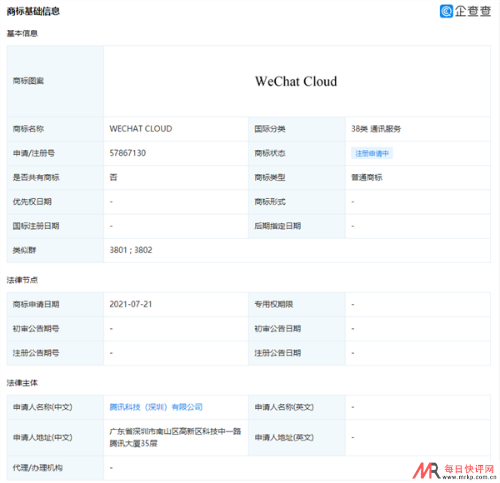Click the 申请人地址(中文) label

pos(43,437)
